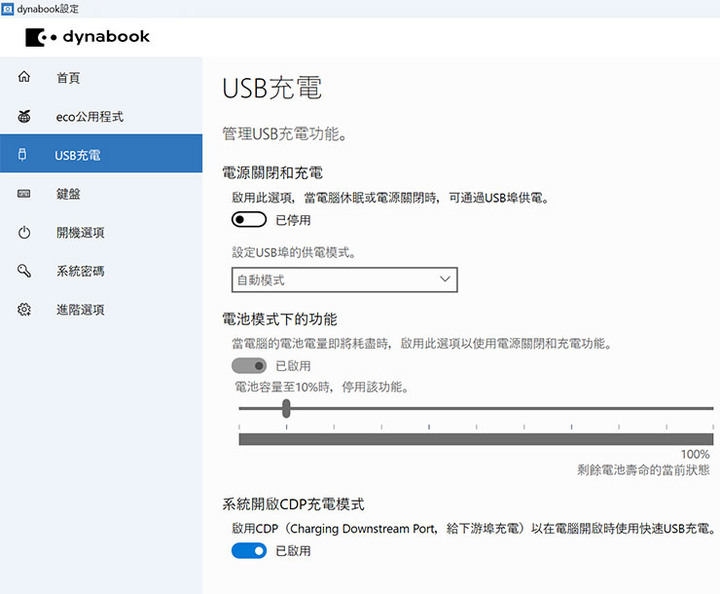This screenshot has width=720, height=594.
Task: Click the remaining battery life progress bar
Action: pos(476,439)
